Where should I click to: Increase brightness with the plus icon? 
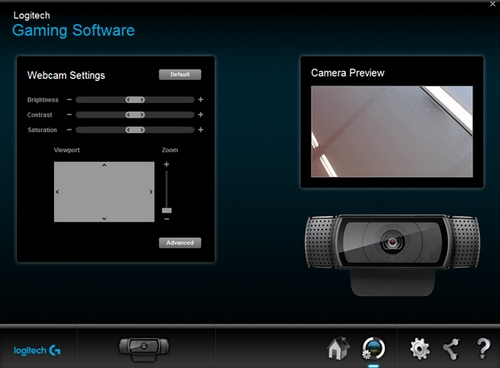tap(201, 99)
